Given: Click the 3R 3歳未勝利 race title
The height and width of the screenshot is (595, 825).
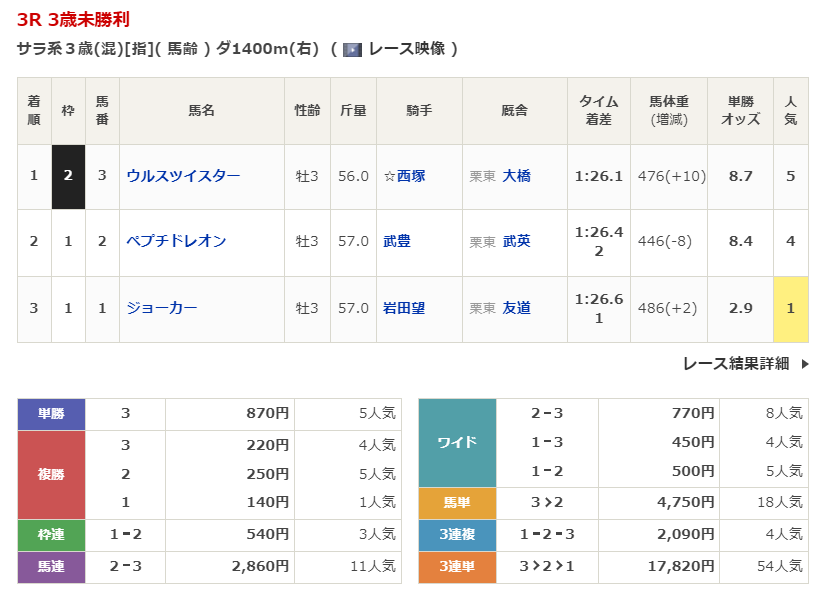Looking at the screenshot, I should pos(73,19).
